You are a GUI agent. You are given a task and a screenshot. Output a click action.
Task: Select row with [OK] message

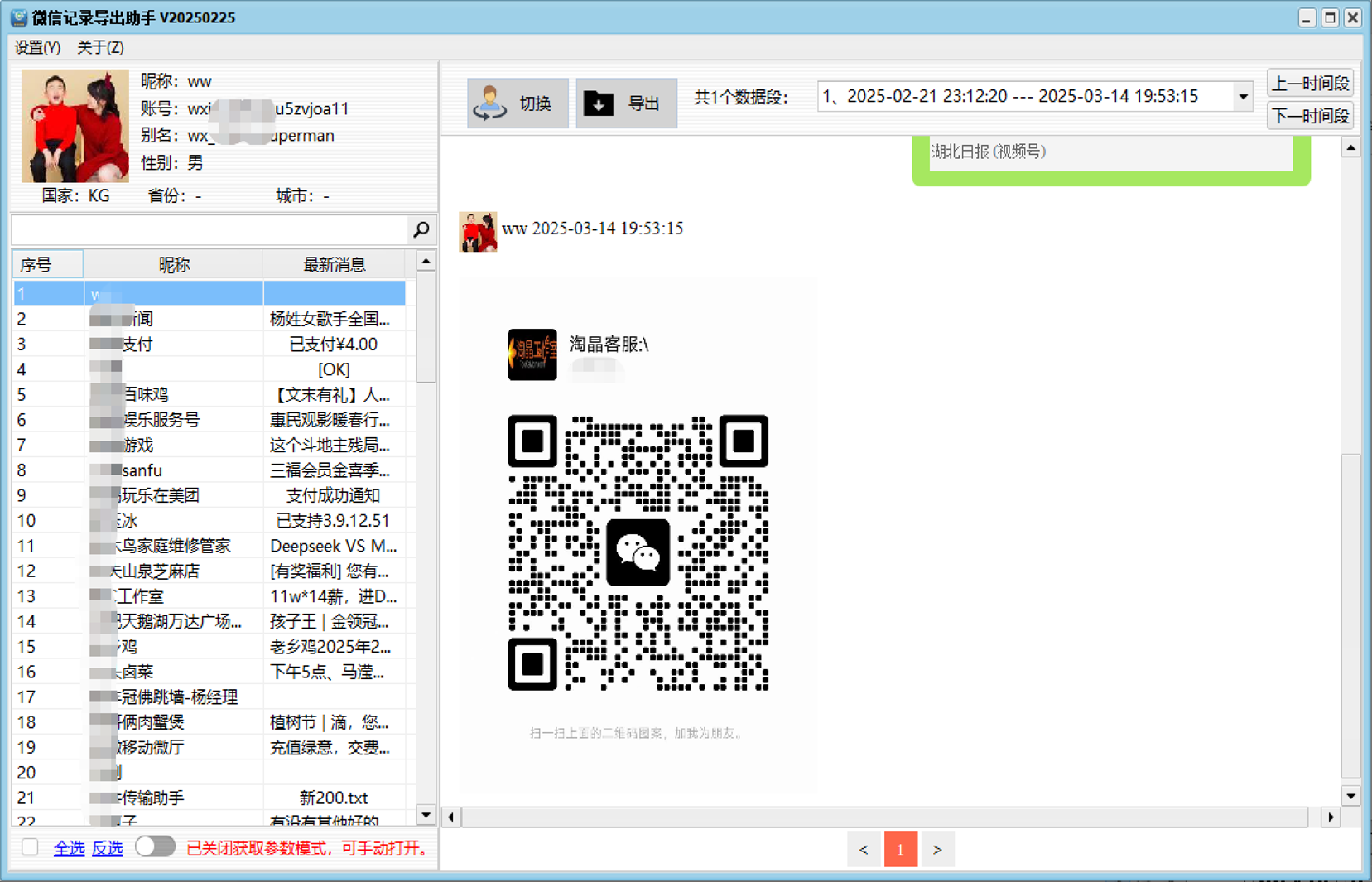pyautogui.click(x=209, y=369)
